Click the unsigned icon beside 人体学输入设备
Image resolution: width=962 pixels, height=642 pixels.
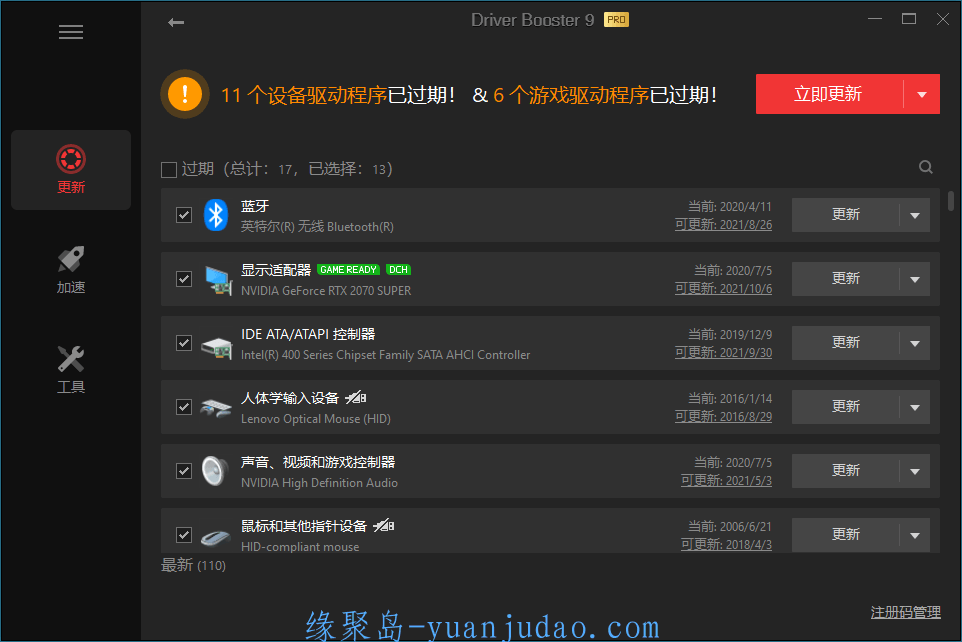click(356, 398)
